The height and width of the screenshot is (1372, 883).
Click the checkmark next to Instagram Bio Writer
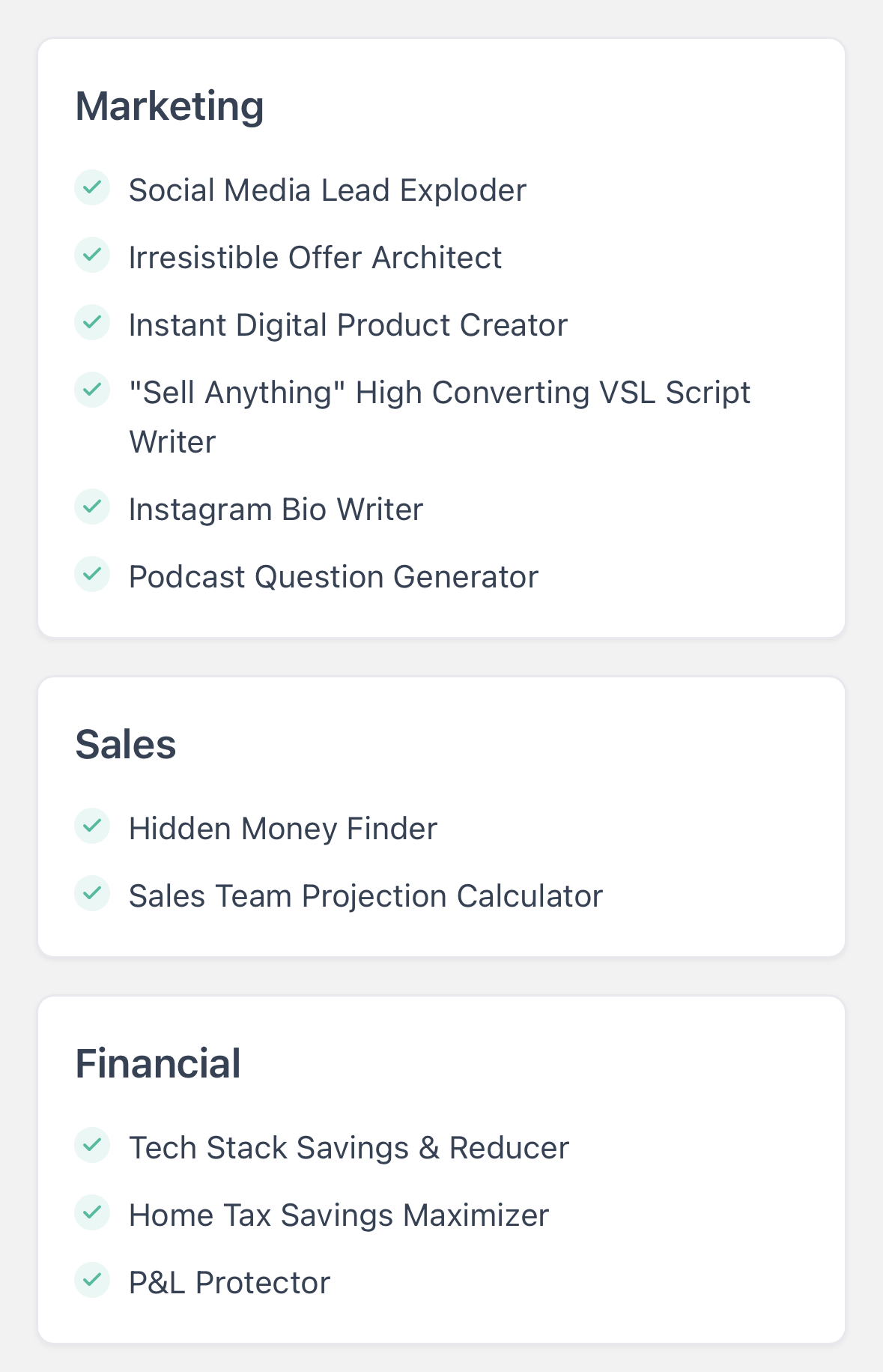click(x=92, y=507)
